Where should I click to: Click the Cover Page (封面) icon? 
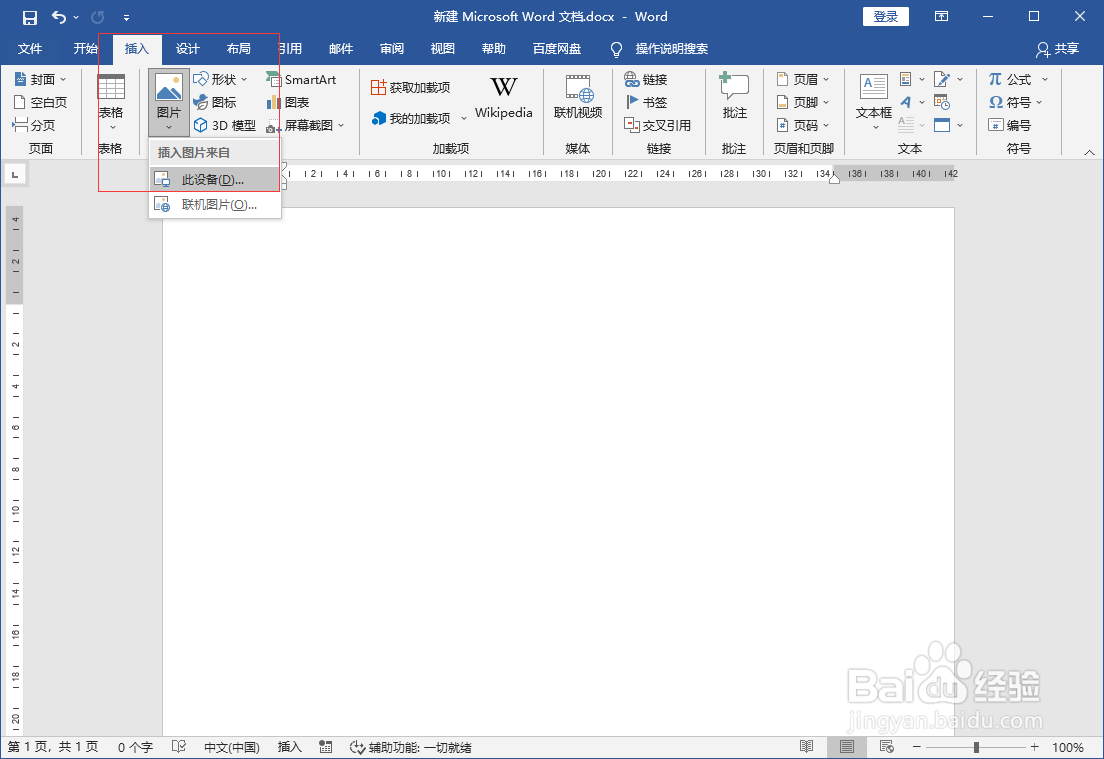20,80
